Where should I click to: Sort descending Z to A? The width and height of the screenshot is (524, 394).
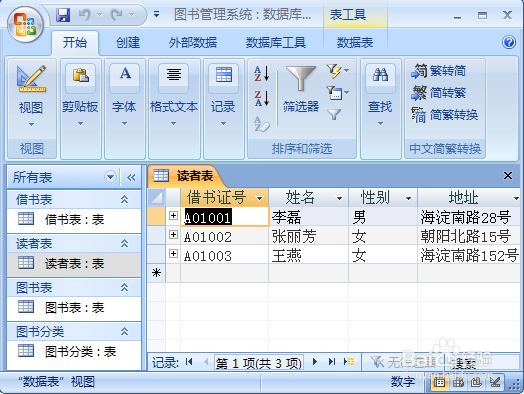pos(262,98)
